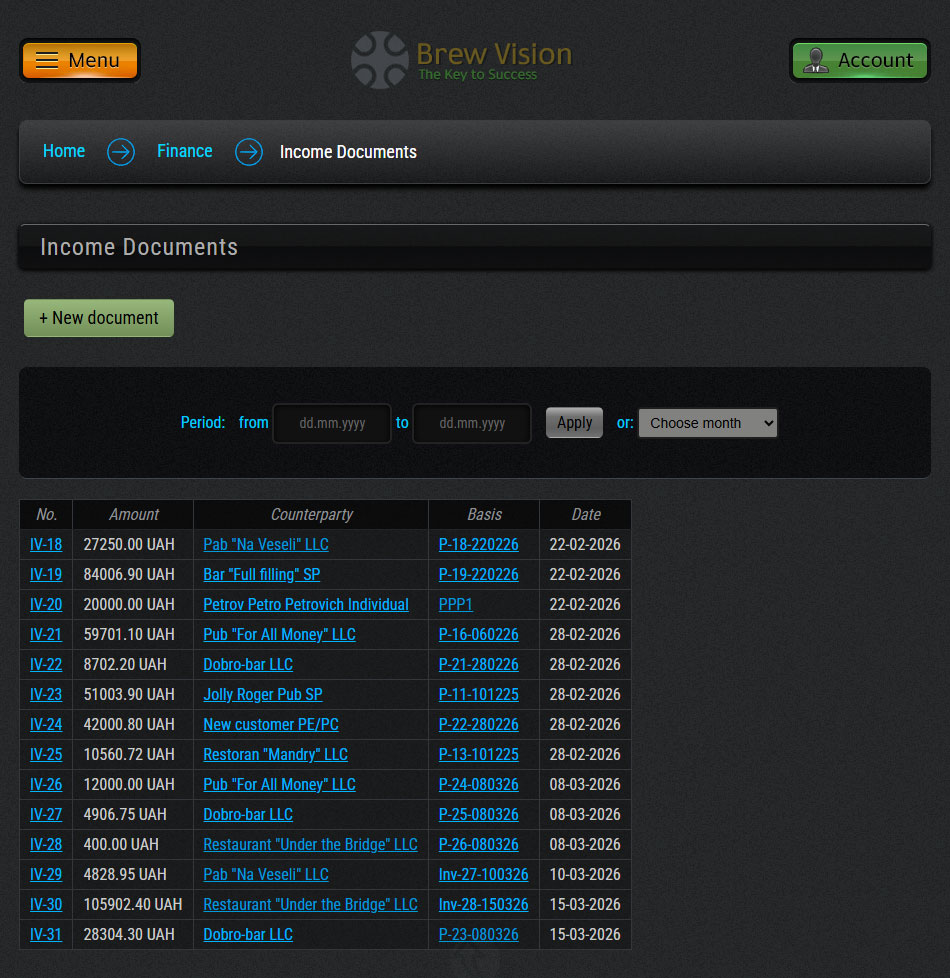Open income document IV-18
This screenshot has height=978, width=950.
coord(46,545)
